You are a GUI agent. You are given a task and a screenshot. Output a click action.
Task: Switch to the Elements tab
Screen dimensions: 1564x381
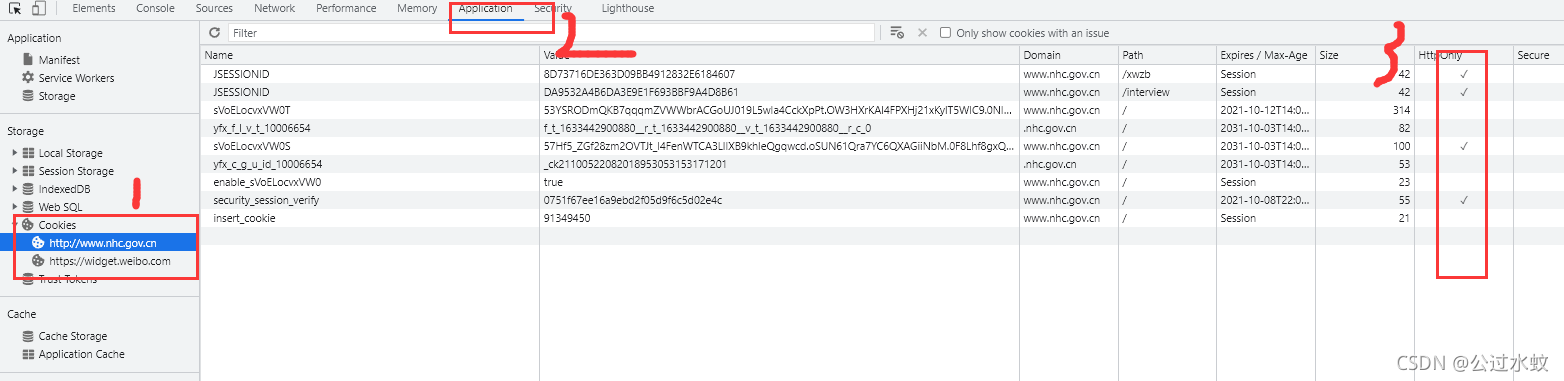coord(94,8)
